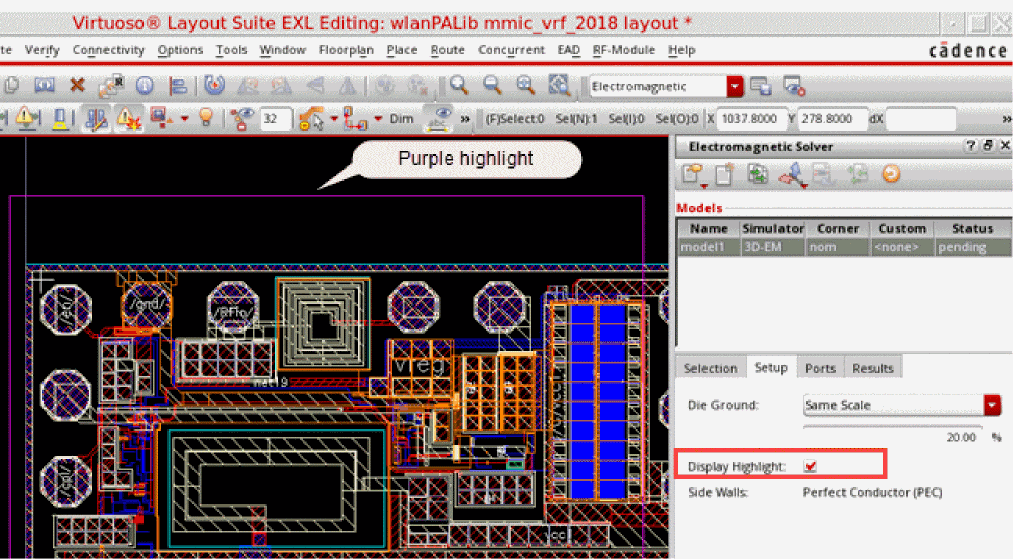
Task: Click the Zoom Out magnifier icon
Action: (x=492, y=85)
